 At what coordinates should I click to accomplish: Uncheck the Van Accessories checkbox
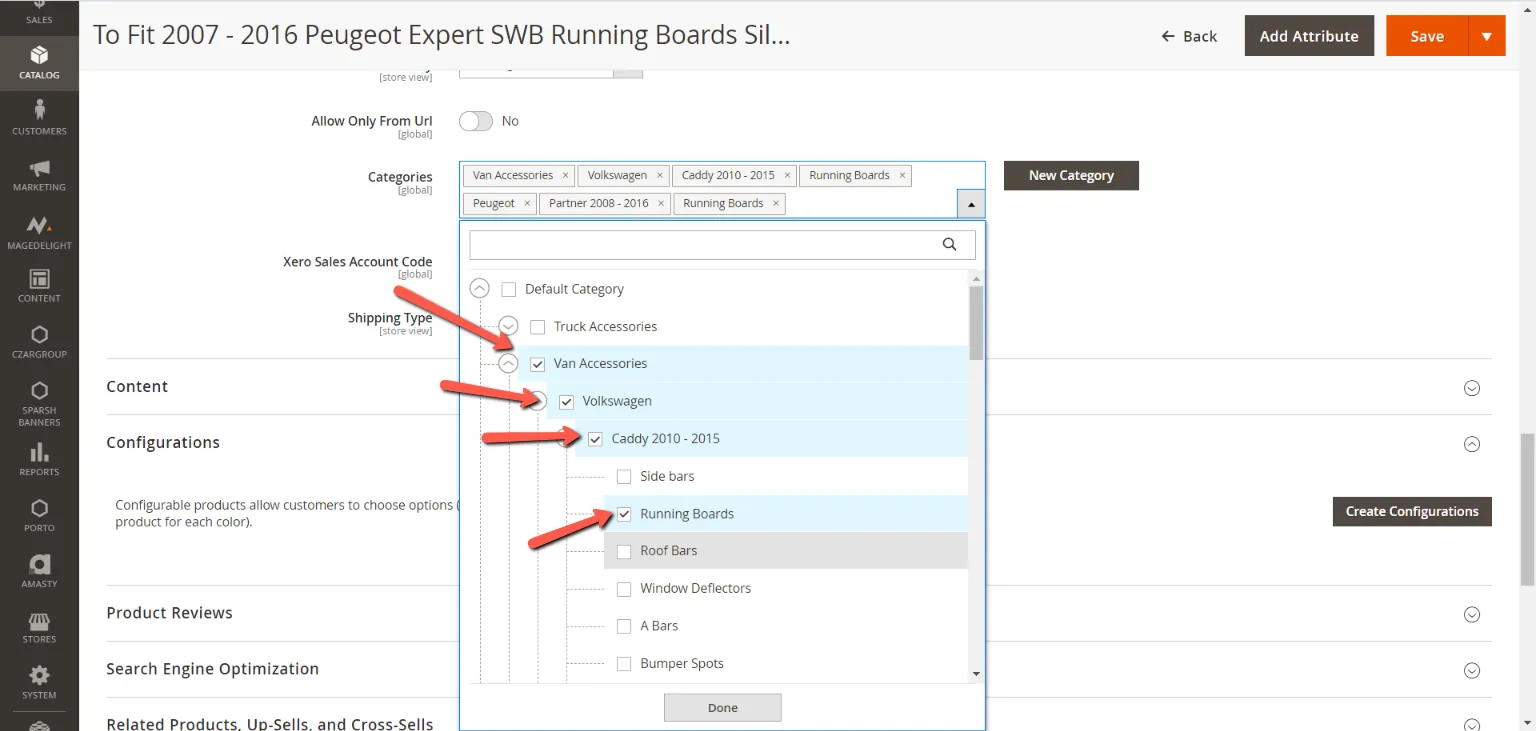(x=538, y=364)
